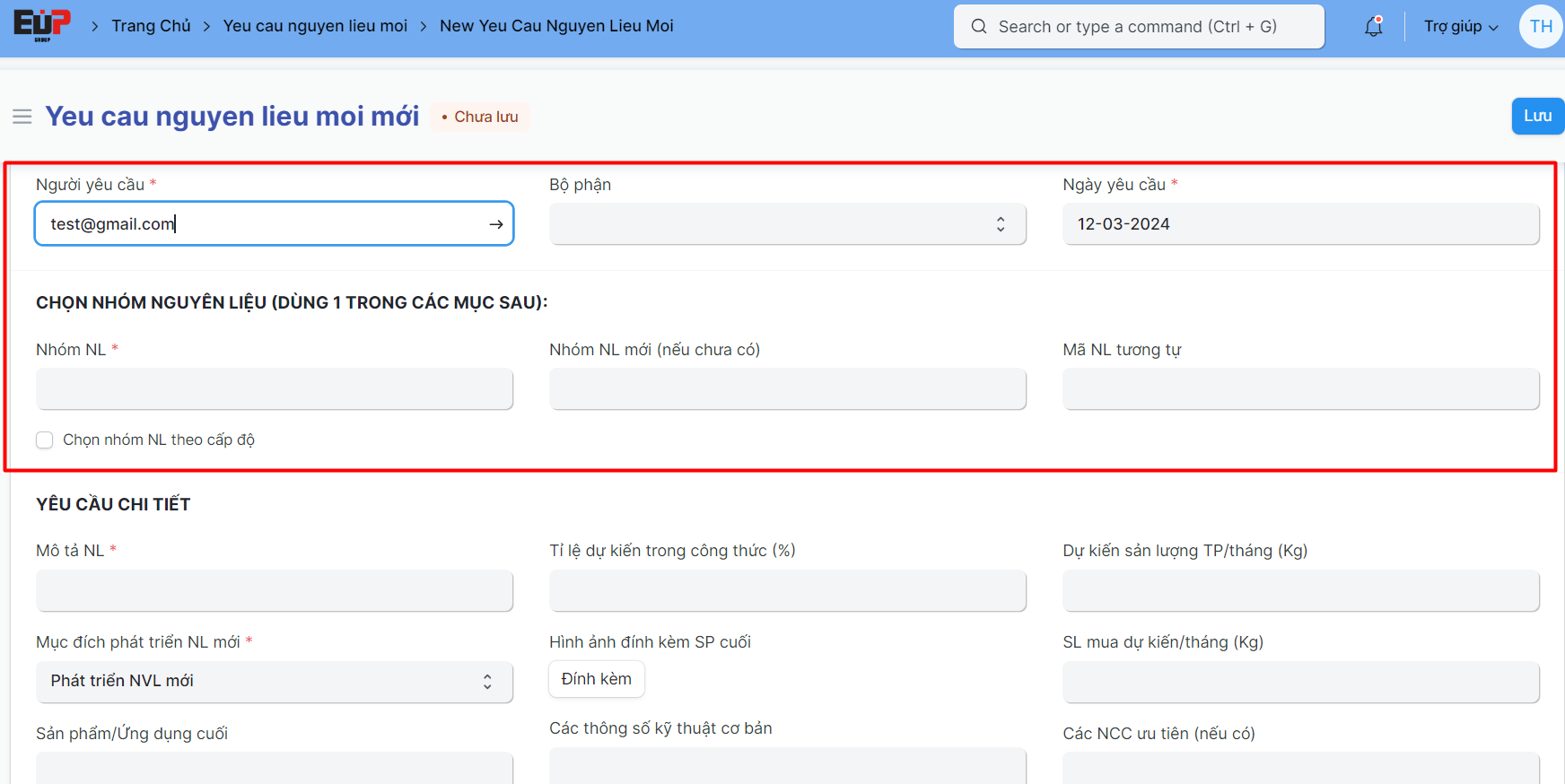Open the notifications bell
Image resolution: width=1565 pixels, height=784 pixels.
coord(1373,27)
